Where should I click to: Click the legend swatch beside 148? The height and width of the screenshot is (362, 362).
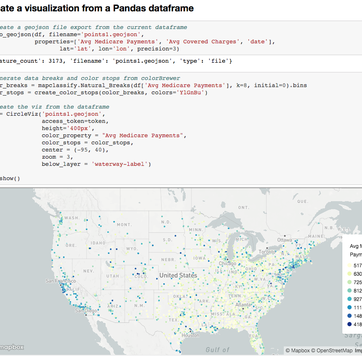pos(349,316)
